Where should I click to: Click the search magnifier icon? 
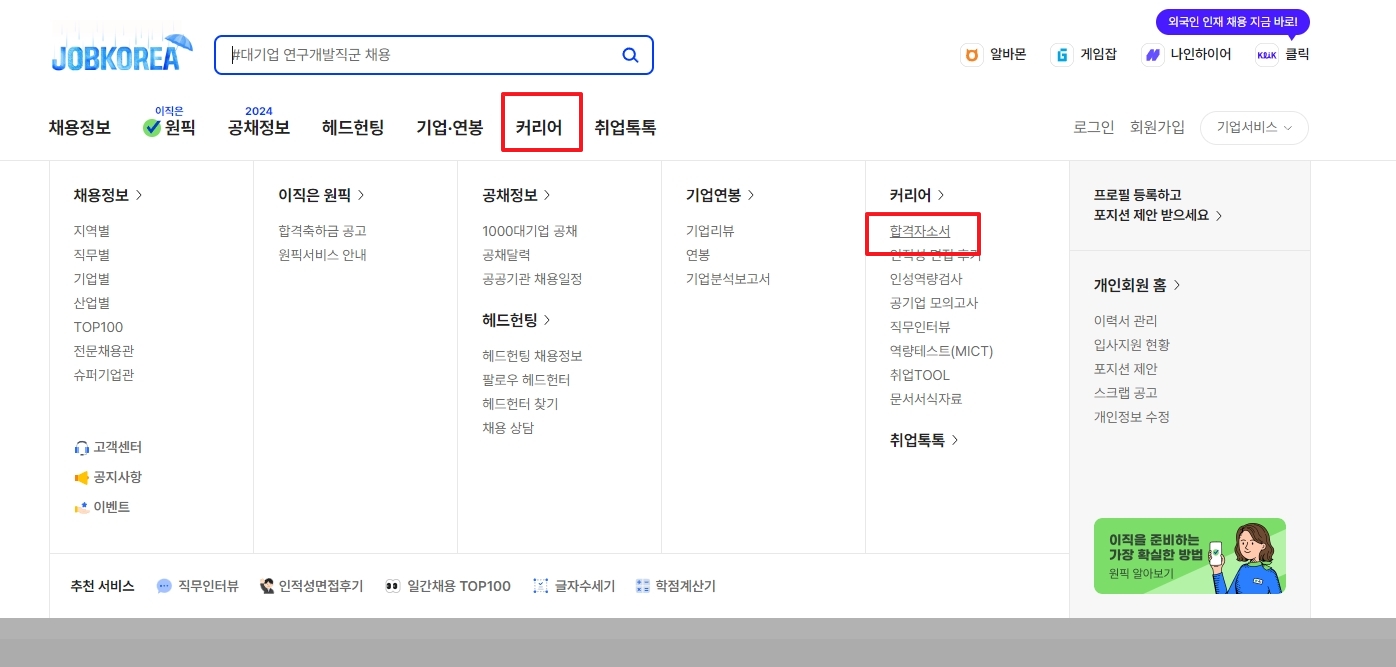tap(630, 55)
